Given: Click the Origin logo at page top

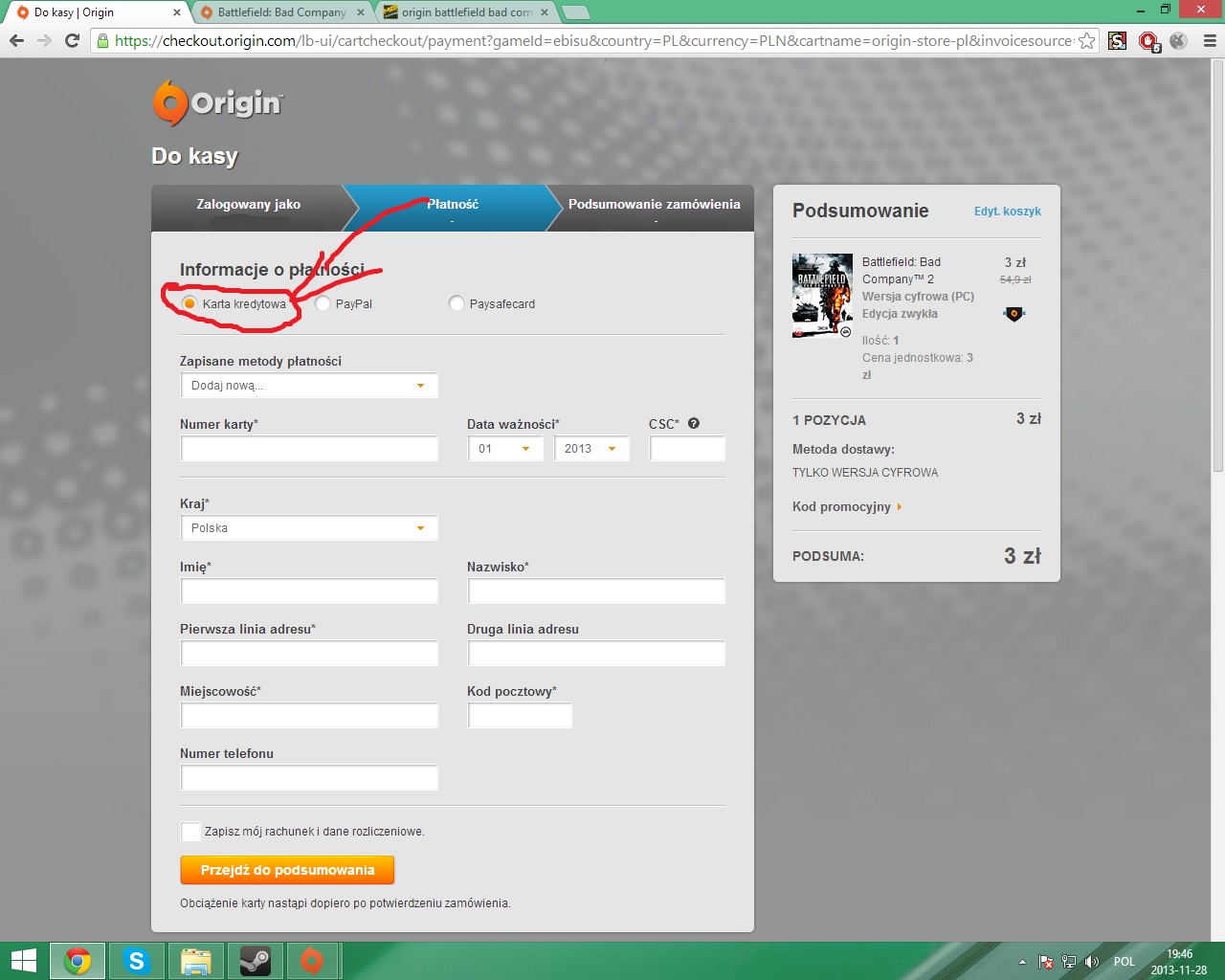Looking at the screenshot, I should point(218,102).
